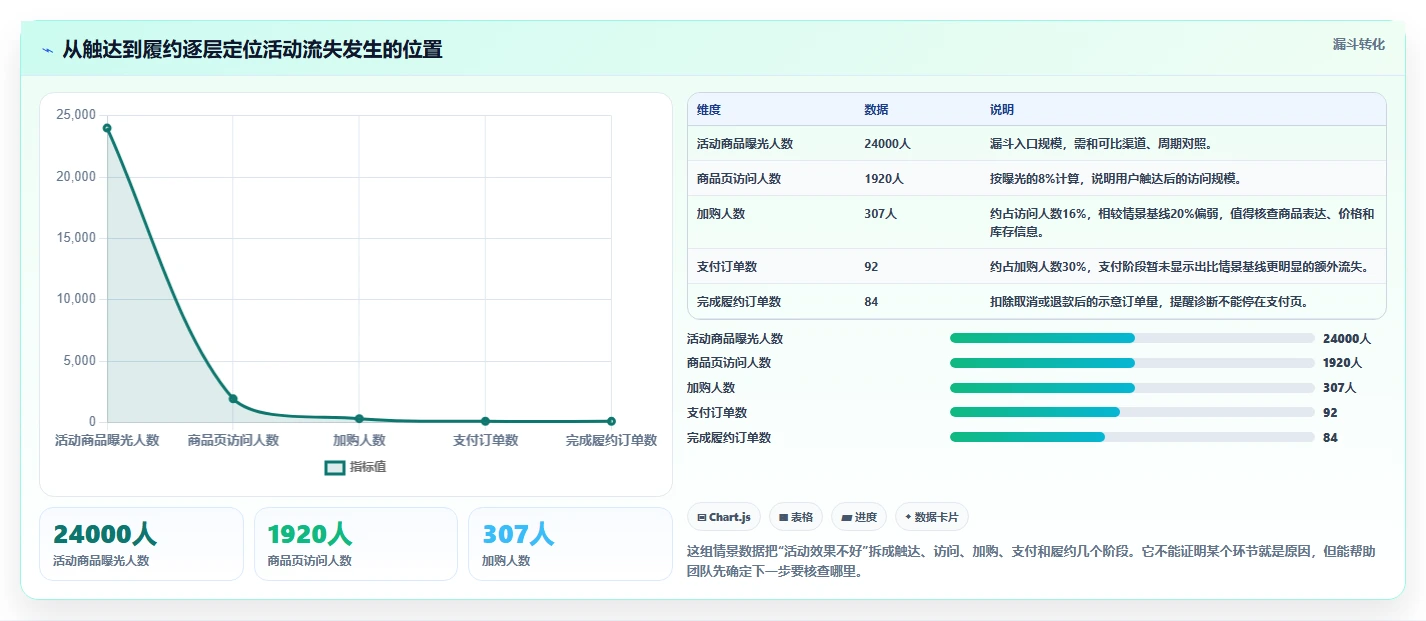Viewport: 1426px width, 621px height.
Task: Click the panel title 从触达到履约逐层定位活动流失发生的位置
Action: 252,49
